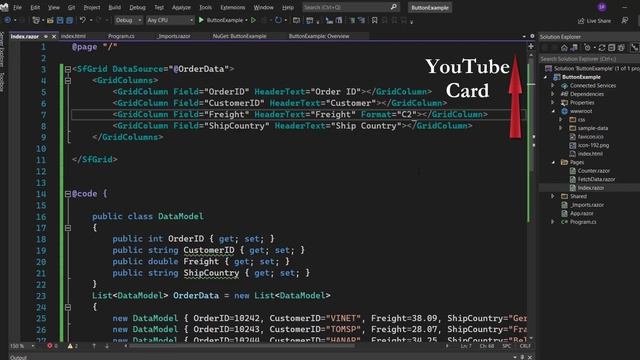Open the Analyze menu
640x360 pixels.
click(181, 7)
